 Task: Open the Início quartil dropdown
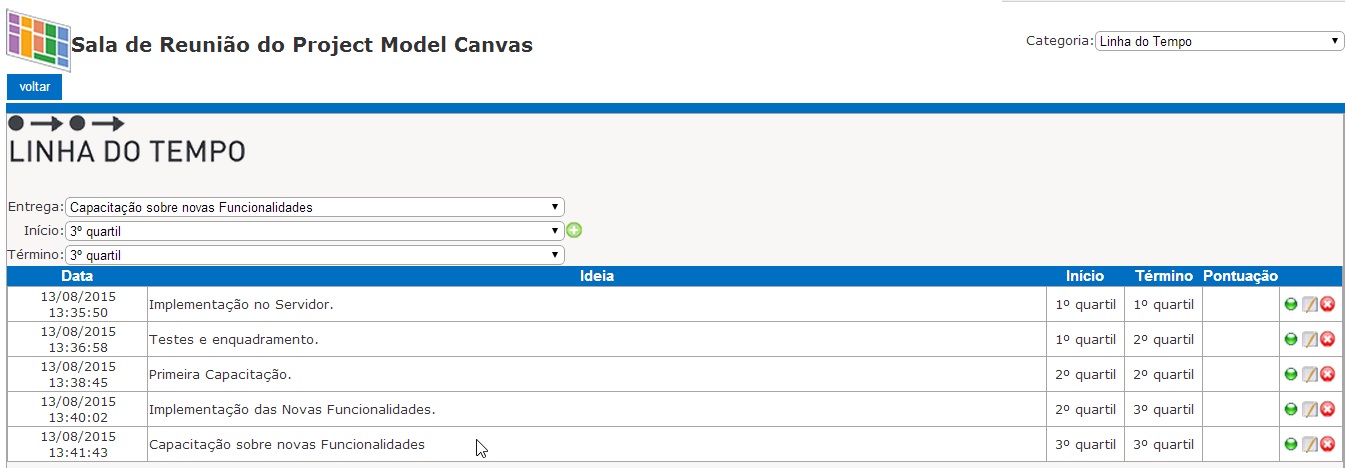[314, 231]
